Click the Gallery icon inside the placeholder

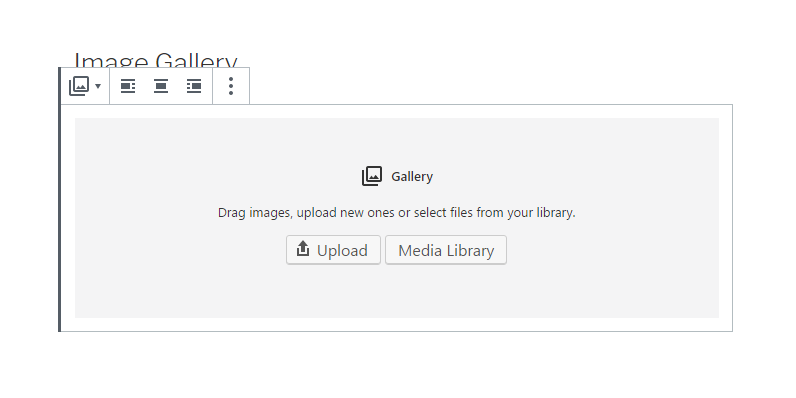pyautogui.click(x=372, y=176)
